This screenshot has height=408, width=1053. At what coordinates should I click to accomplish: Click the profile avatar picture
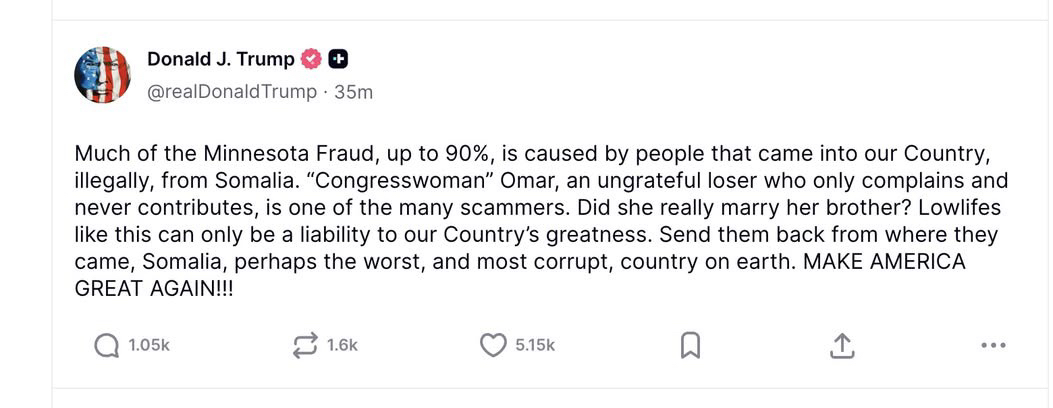(x=103, y=75)
